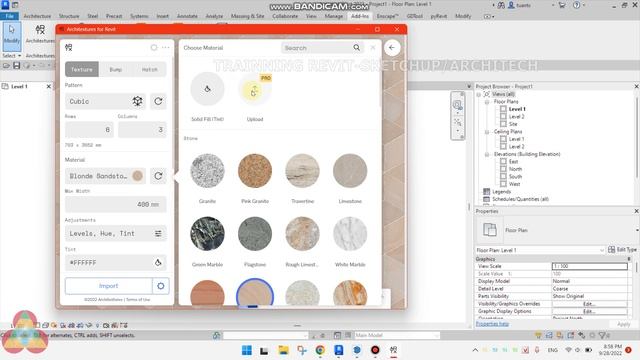The height and width of the screenshot is (360, 640).
Task: Select Level 2 under Ceiling Plans
Action: point(516,147)
